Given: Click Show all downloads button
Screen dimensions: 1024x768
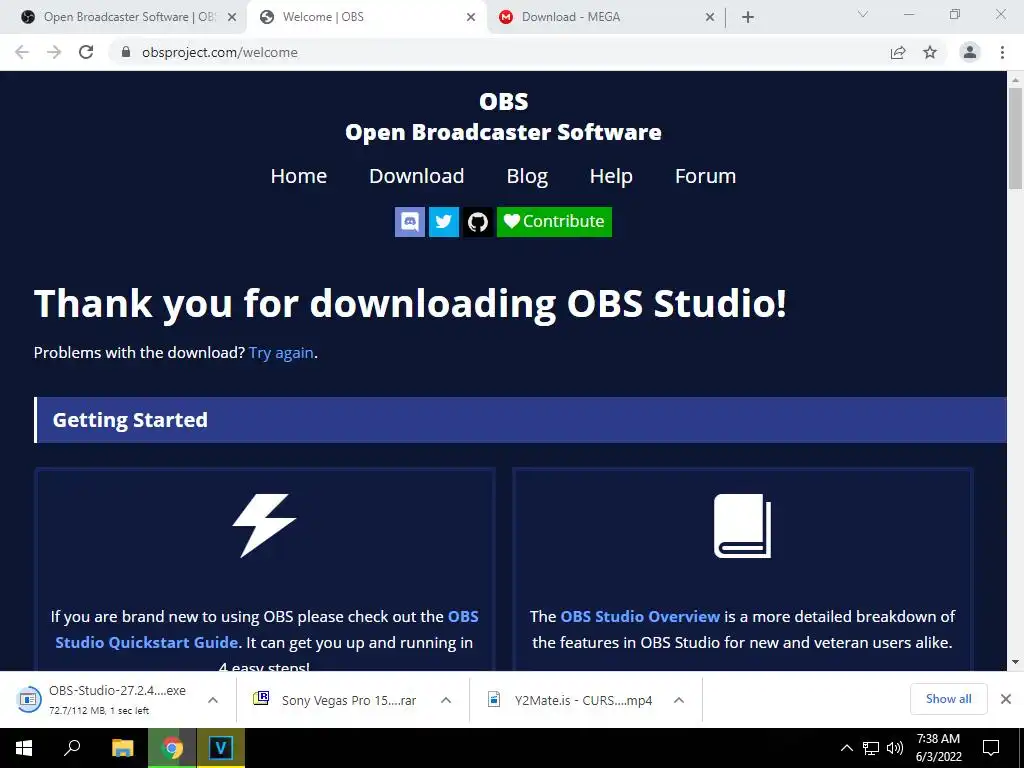Looking at the screenshot, I should pos(948,699).
